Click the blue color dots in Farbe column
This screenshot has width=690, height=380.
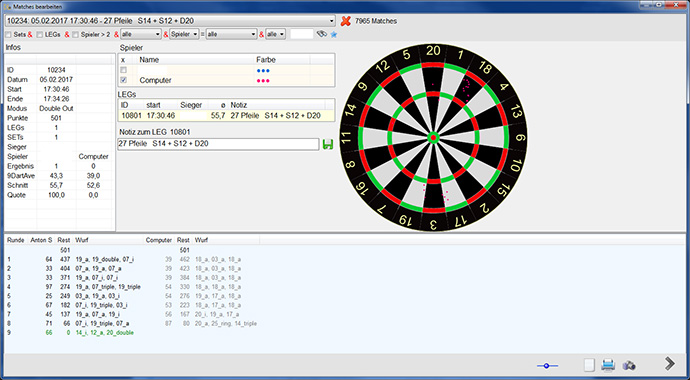[263, 70]
